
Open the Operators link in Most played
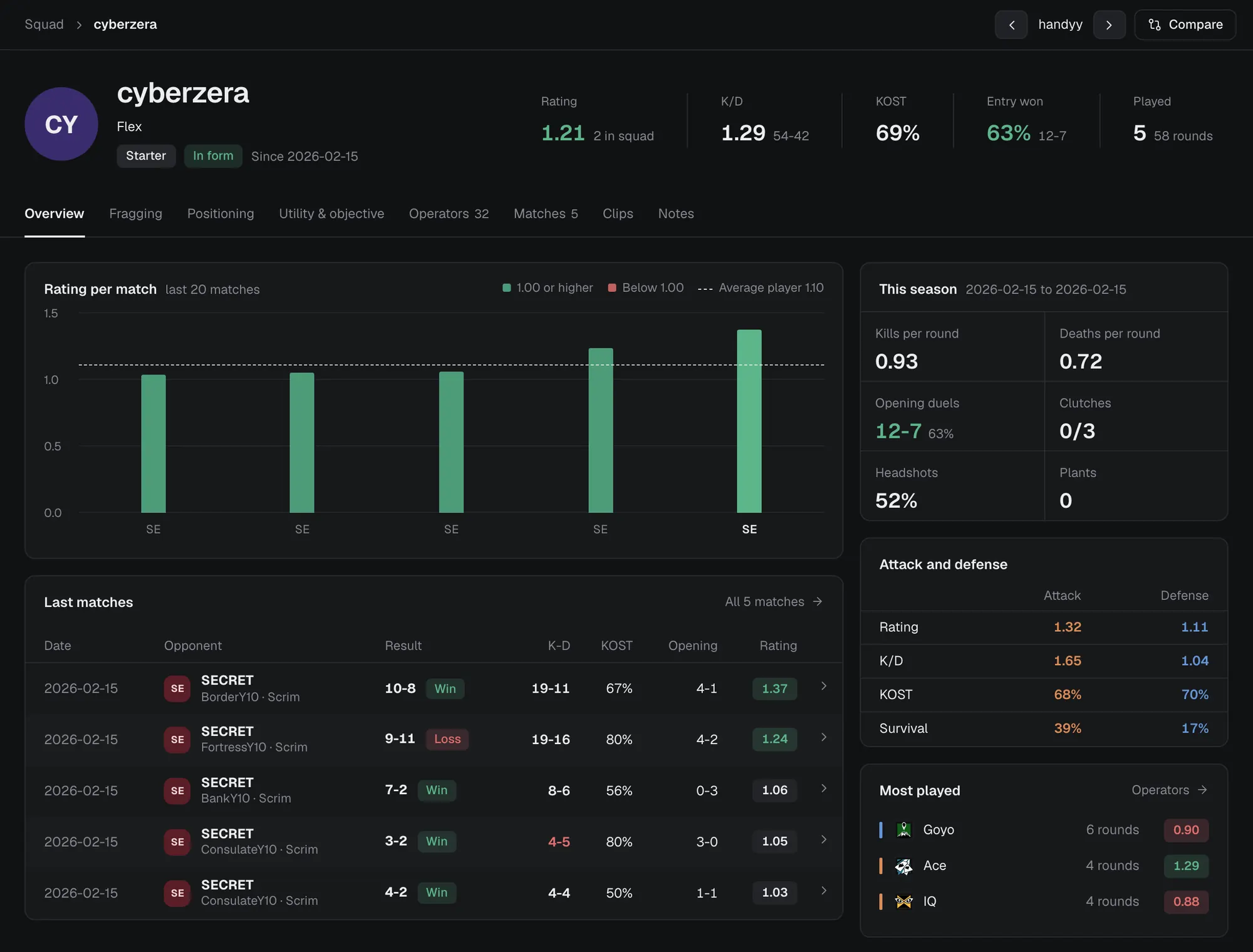(1170, 790)
